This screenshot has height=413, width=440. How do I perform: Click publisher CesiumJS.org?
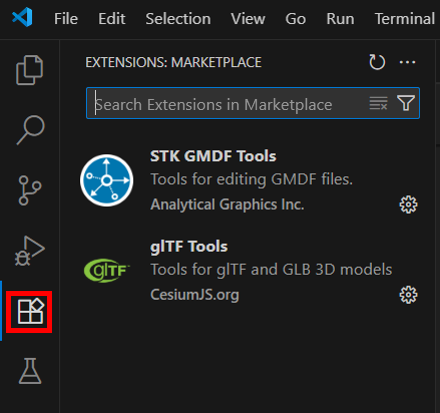(x=195, y=295)
